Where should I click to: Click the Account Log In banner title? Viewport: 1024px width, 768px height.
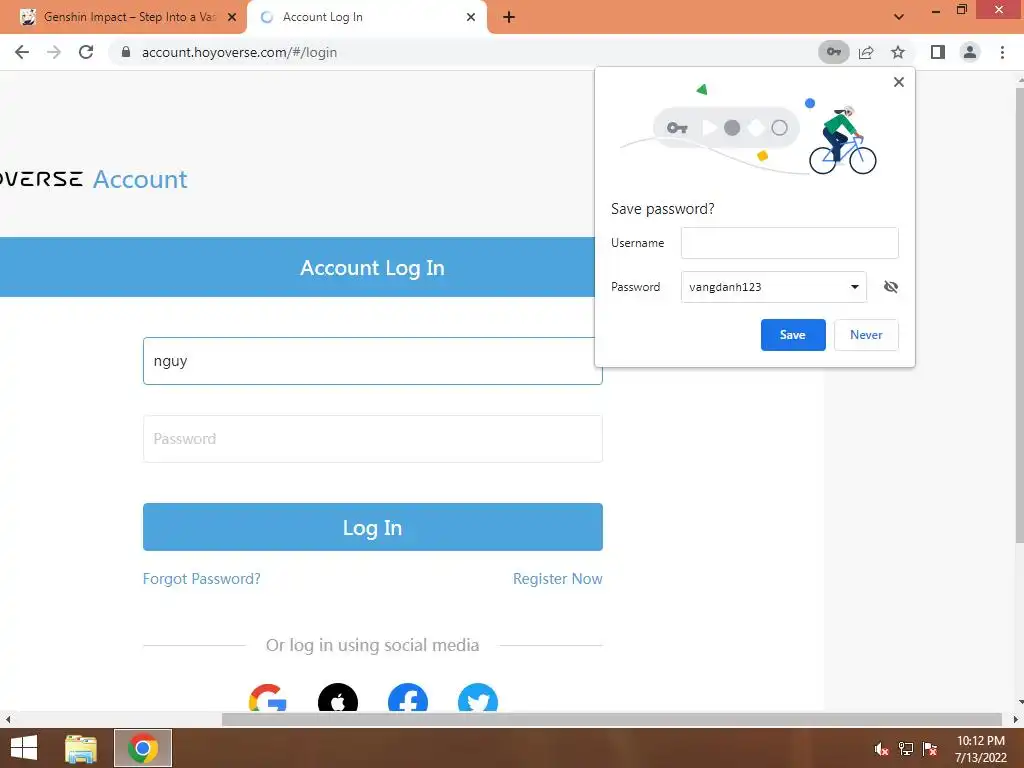point(372,268)
